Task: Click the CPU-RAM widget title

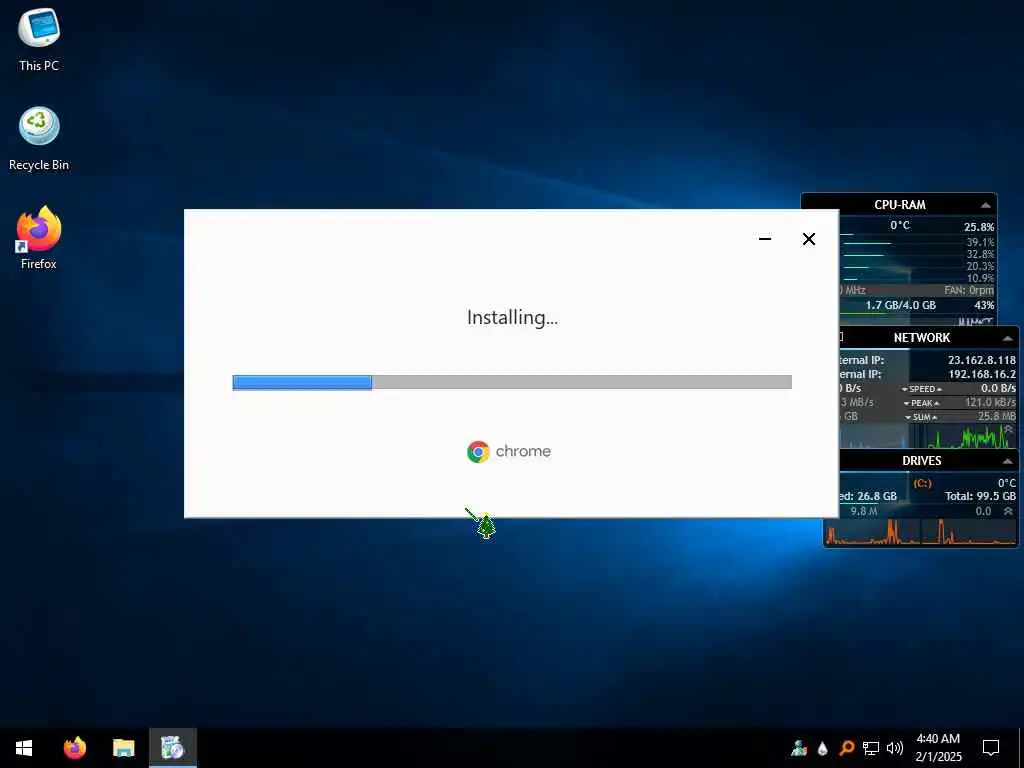Action: click(x=900, y=205)
